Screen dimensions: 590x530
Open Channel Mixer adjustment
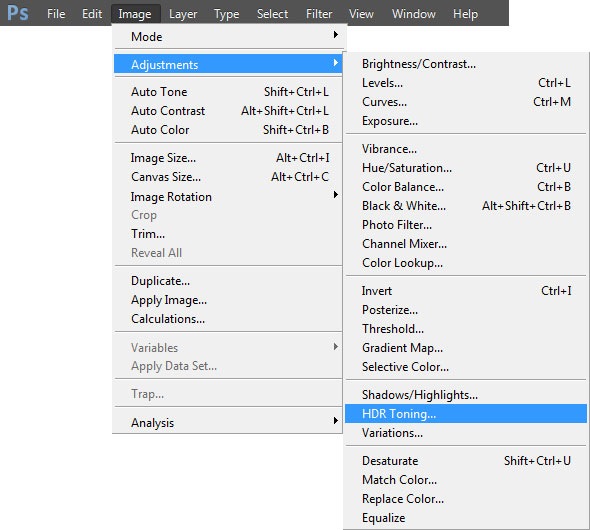point(466,244)
